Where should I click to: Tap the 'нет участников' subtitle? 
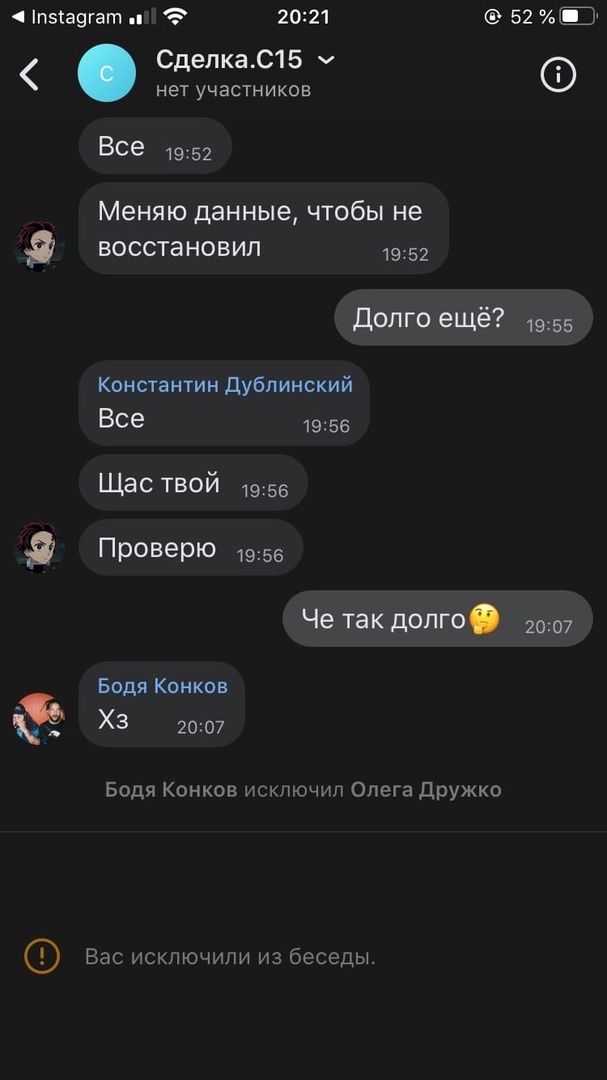pyautogui.click(x=233, y=90)
